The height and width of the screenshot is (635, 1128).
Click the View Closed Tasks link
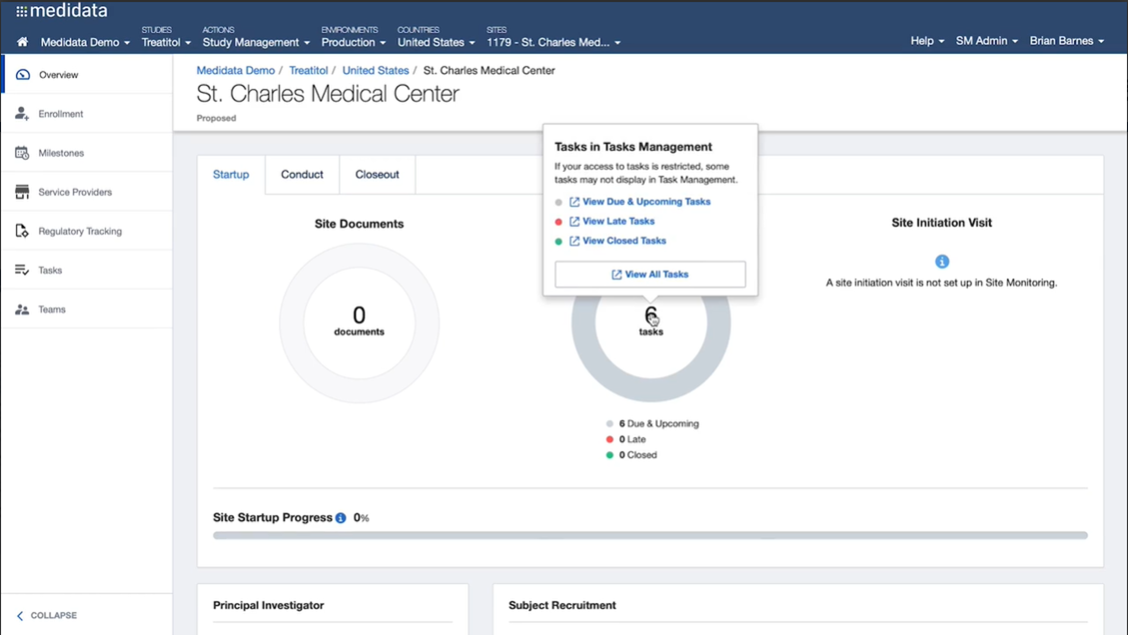(x=624, y=241)
